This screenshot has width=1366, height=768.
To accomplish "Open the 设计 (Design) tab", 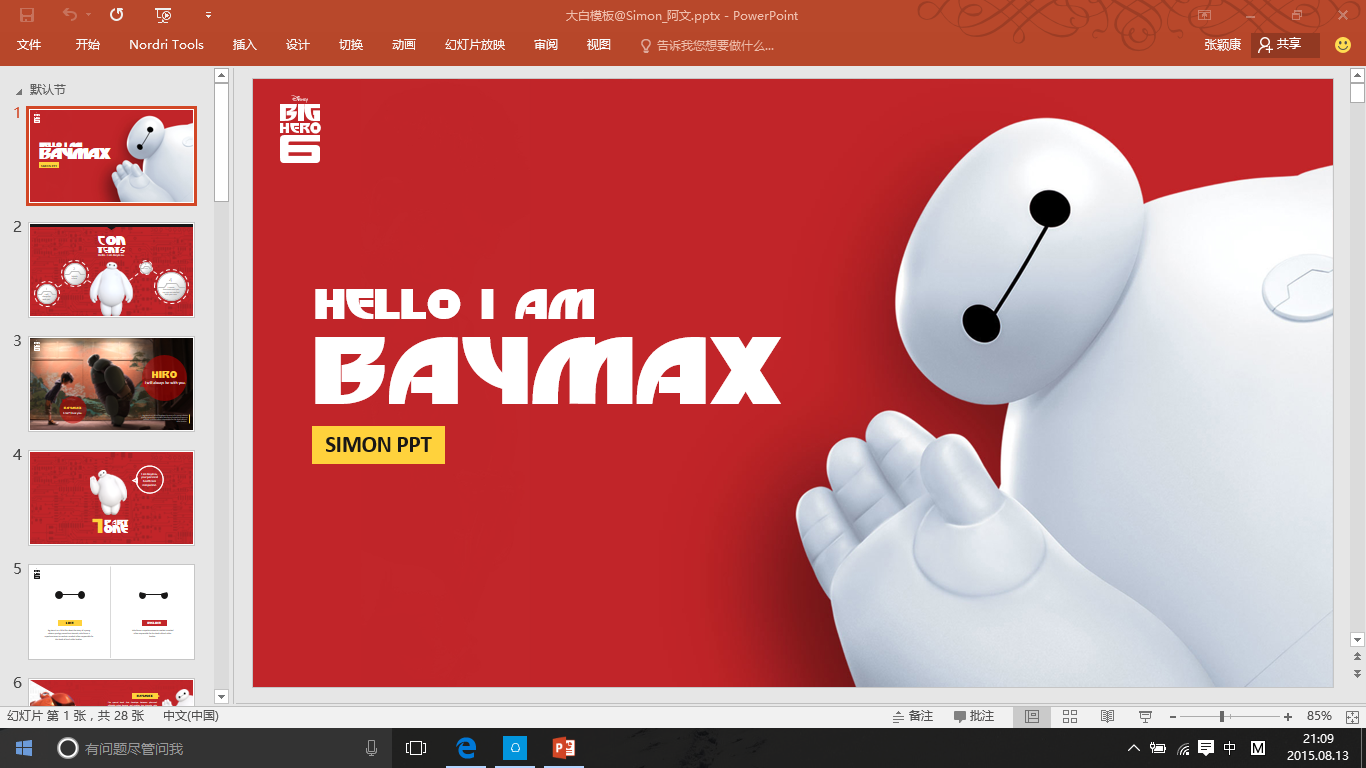I will tap(298, 45).
